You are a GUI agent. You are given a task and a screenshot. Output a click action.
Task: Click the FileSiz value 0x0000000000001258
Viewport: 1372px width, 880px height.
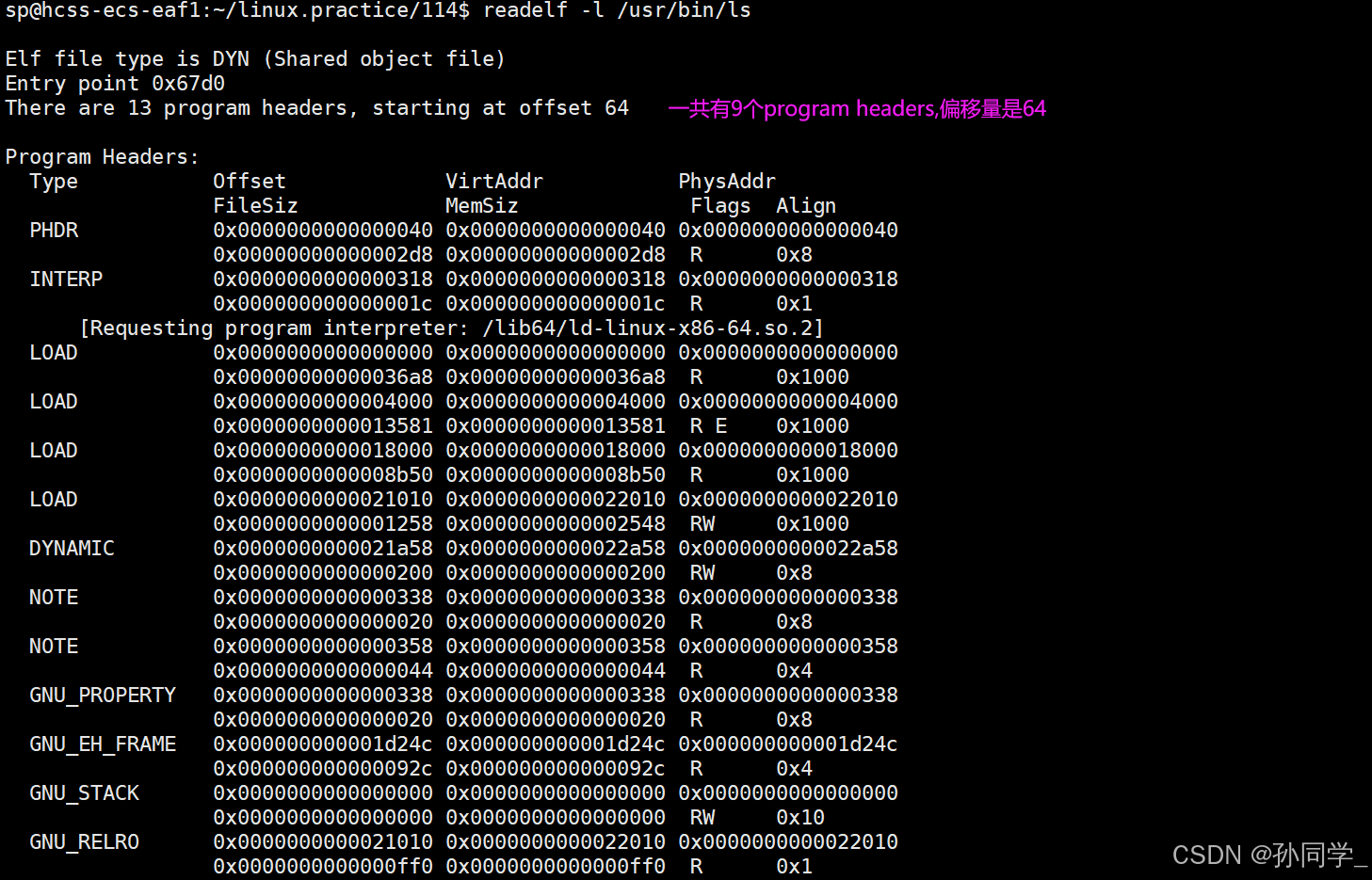pos(323,524)
